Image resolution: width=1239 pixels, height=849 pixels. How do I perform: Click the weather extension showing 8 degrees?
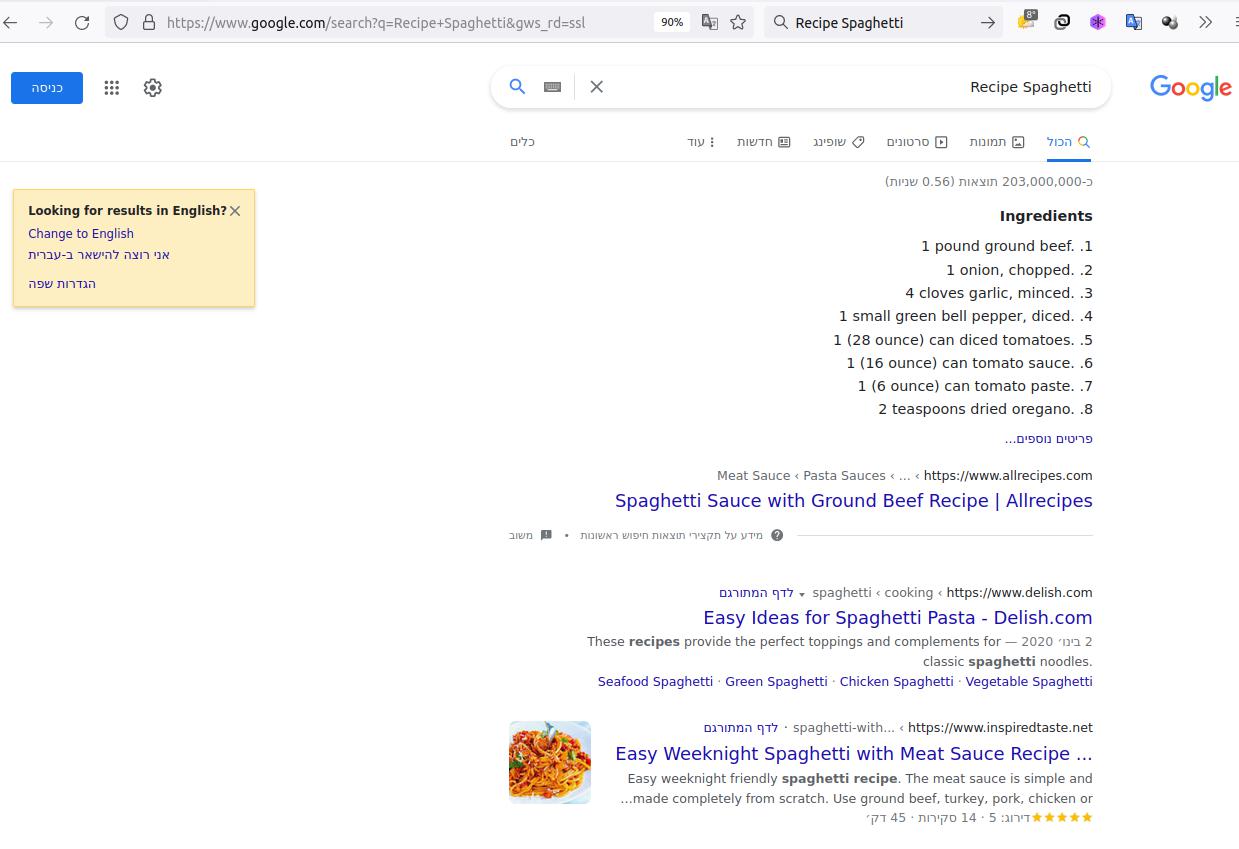pos(1026,22)
